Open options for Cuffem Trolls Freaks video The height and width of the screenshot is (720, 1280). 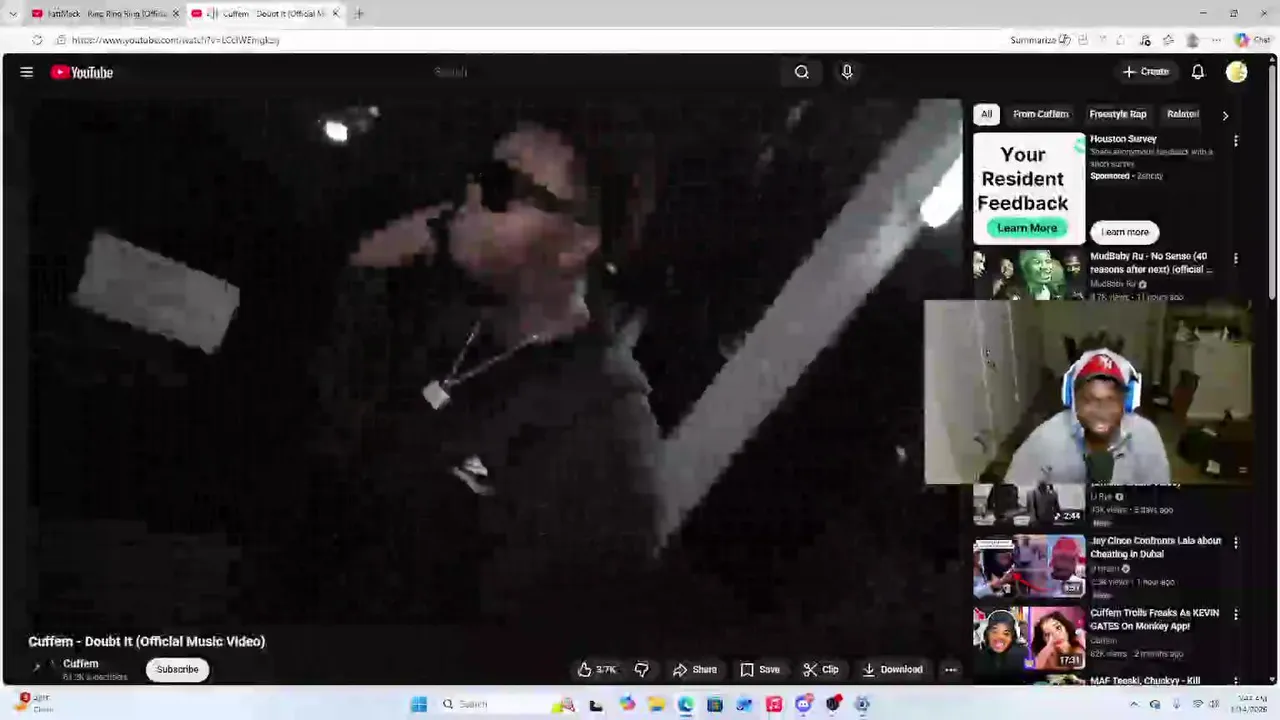coord(1236,614)
